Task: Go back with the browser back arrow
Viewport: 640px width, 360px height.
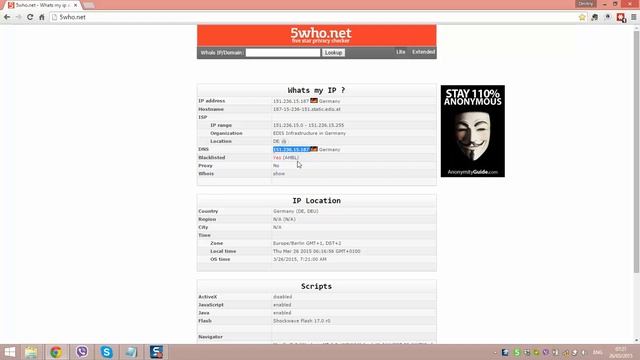Action: pyautogui.click(x=7, y=17)
